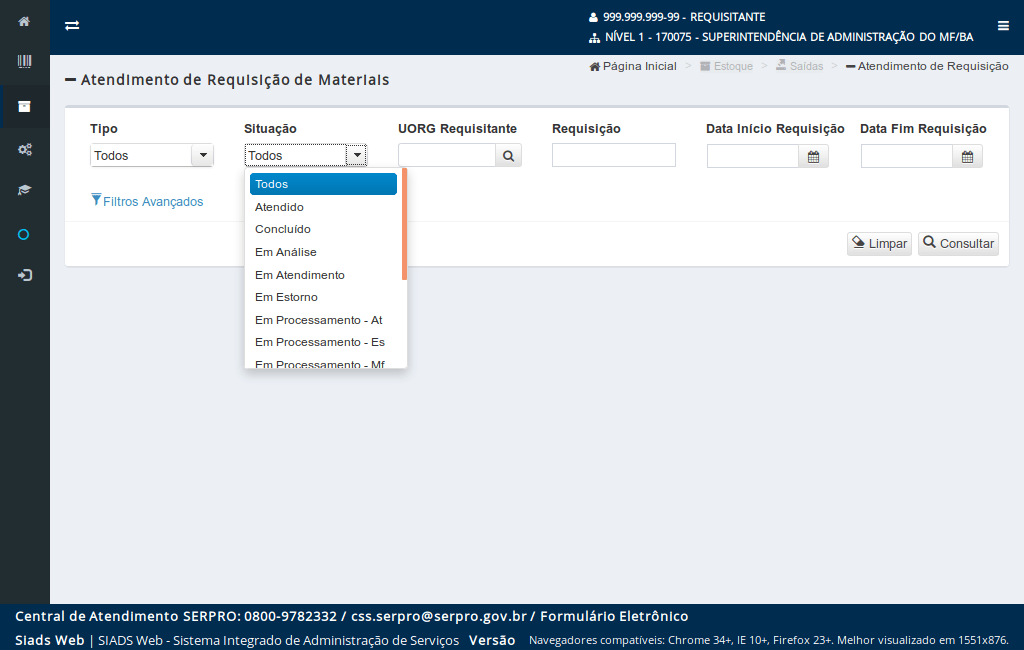This screenshot has width=1024, height=650.
Task: Focus the UORG Requisitante input field
Action: 447,155
